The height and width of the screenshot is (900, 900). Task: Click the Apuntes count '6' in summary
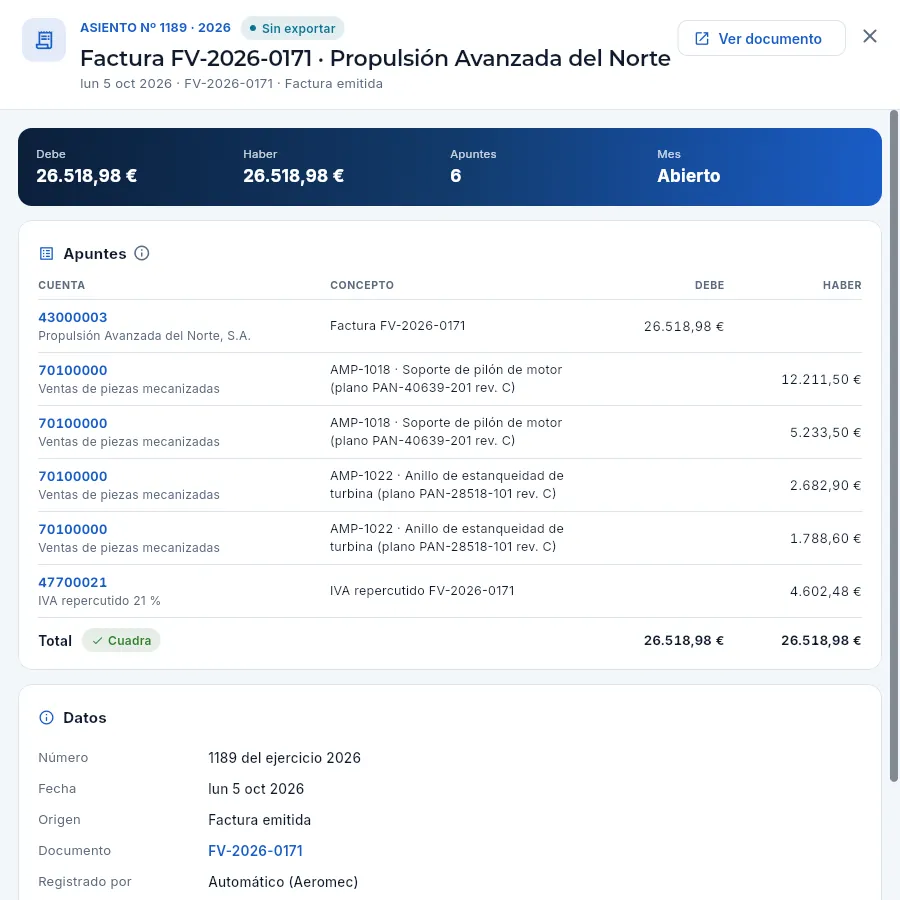pyautogui.click(x=456, y=176)
